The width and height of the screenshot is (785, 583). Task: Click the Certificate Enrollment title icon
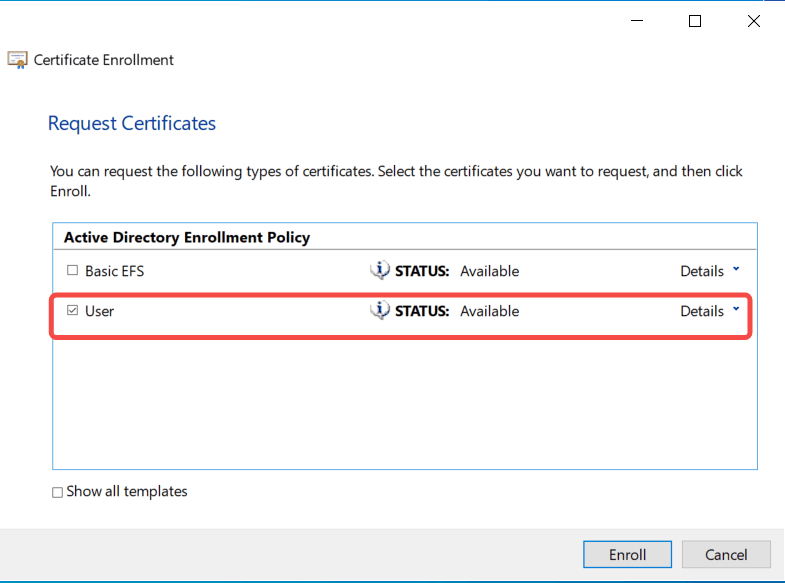[x=18, y=60]
